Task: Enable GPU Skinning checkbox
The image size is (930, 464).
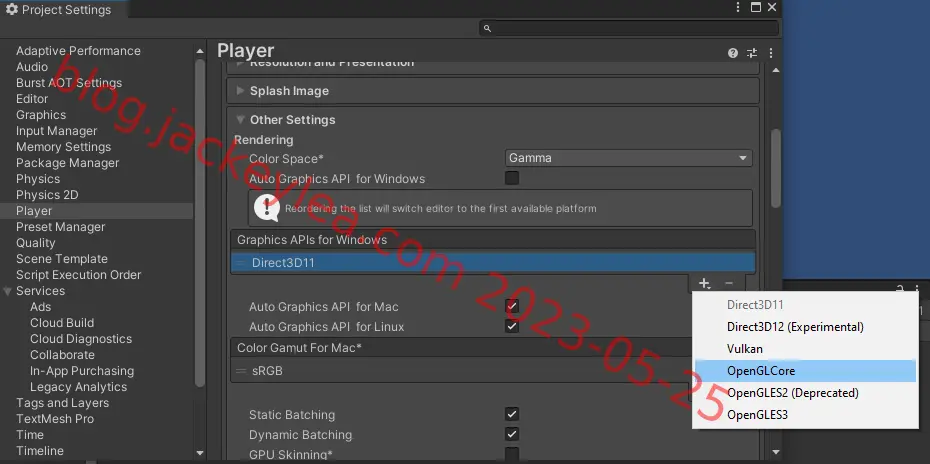Action: click(x=511, y=455)
